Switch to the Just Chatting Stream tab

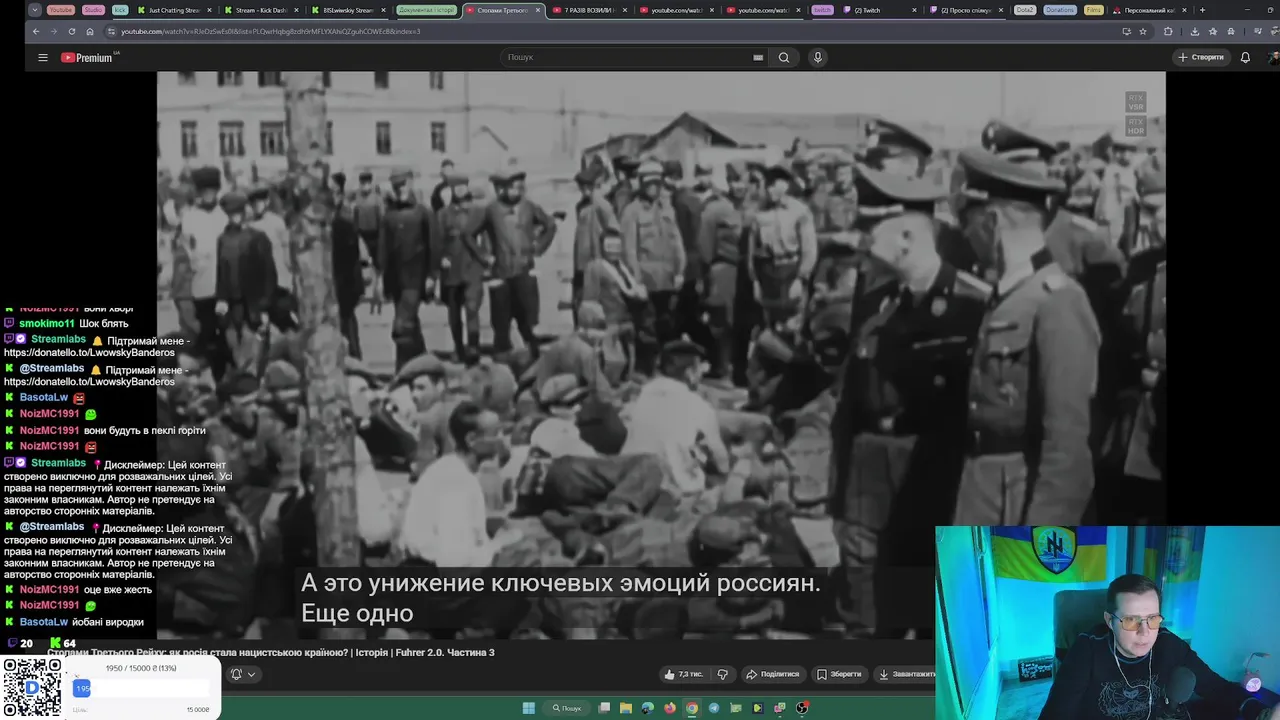(x=173, y=10)
